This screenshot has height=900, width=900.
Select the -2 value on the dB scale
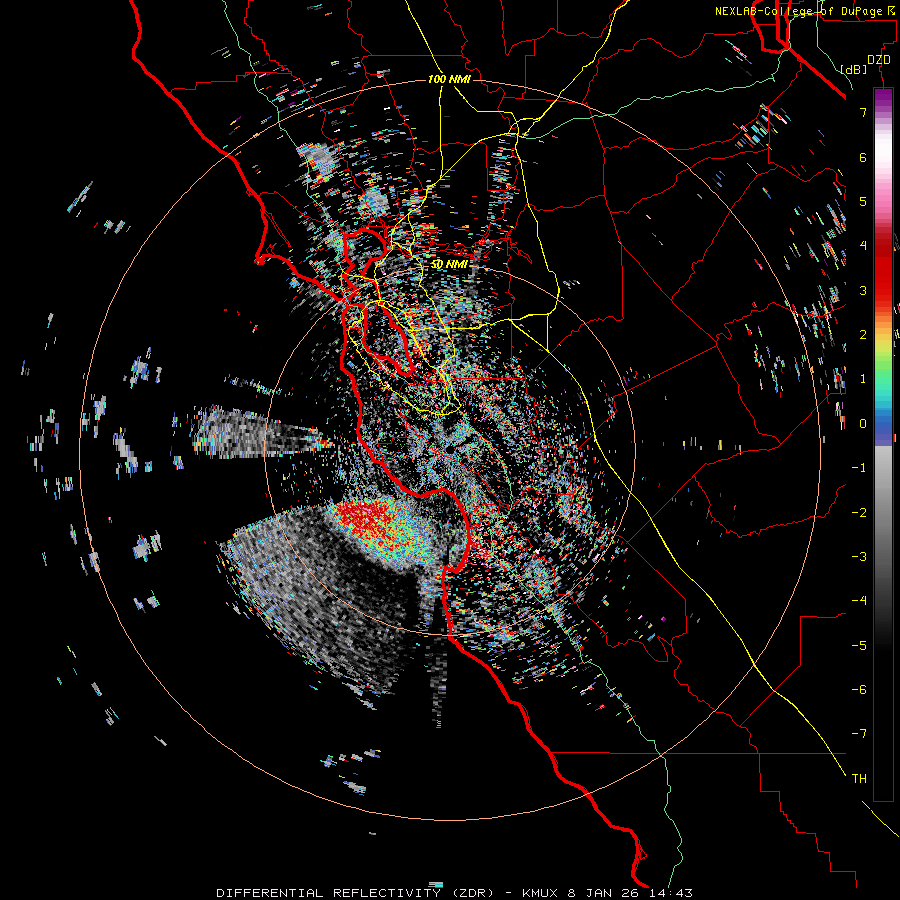(859, 513)
